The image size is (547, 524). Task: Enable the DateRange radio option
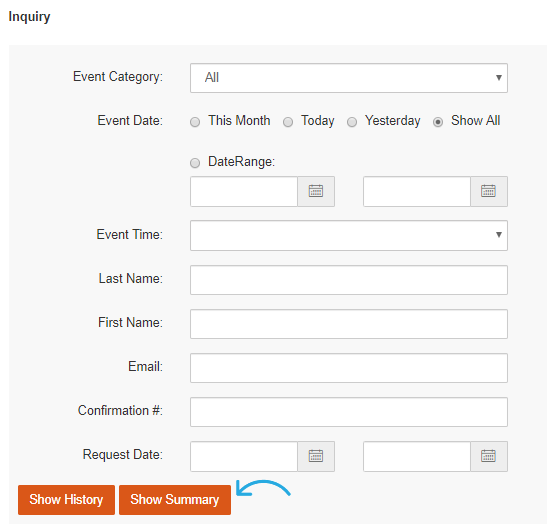[195, 163]
